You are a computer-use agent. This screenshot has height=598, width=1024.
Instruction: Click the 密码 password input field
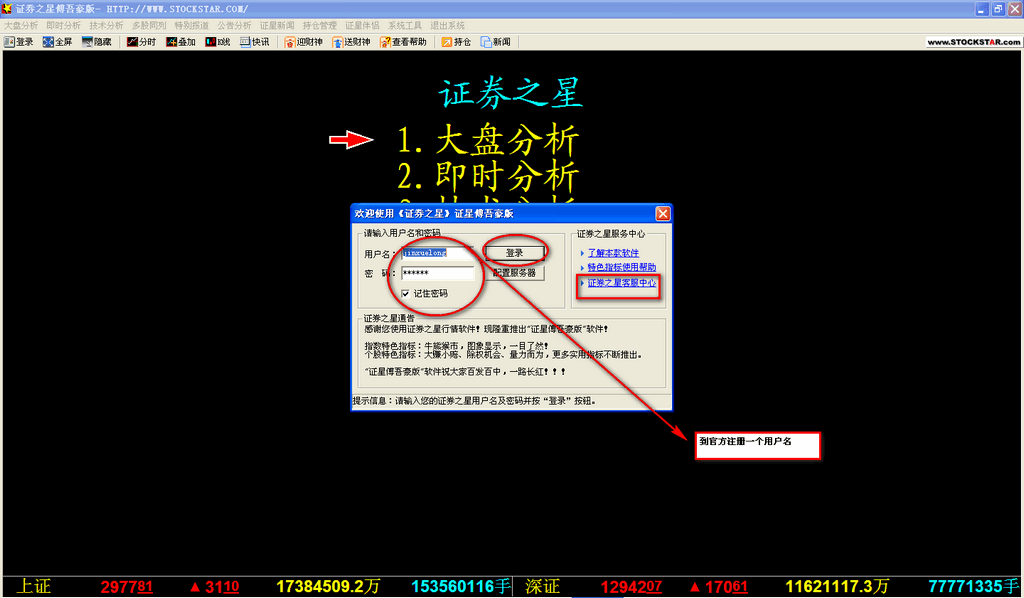coord(438,273)
